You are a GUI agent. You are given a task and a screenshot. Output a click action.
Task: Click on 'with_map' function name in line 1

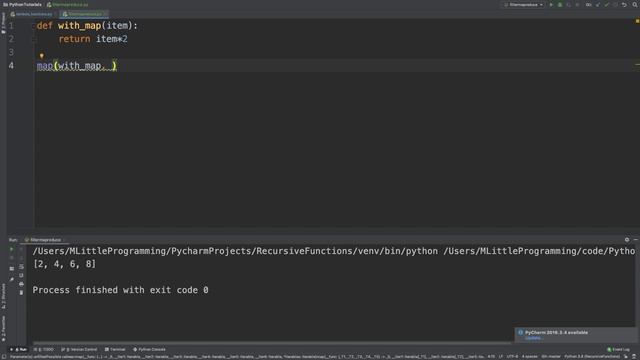79,26
